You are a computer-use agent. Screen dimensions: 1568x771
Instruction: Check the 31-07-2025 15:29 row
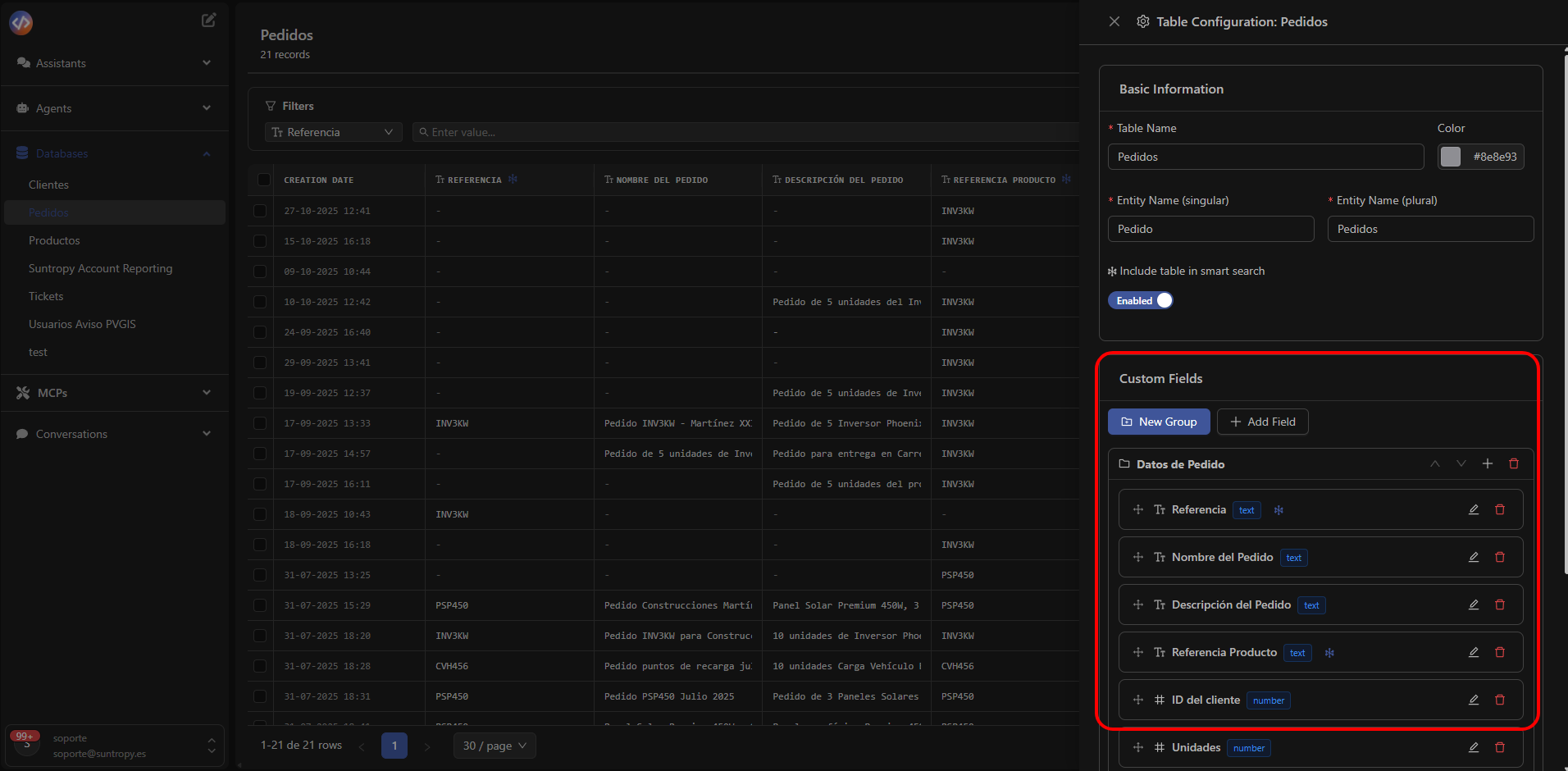260,605
